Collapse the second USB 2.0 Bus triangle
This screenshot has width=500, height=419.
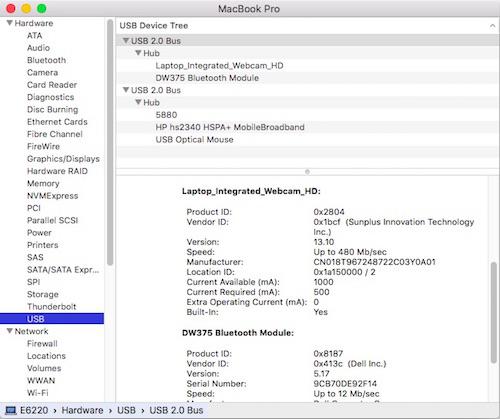[126, 90]
